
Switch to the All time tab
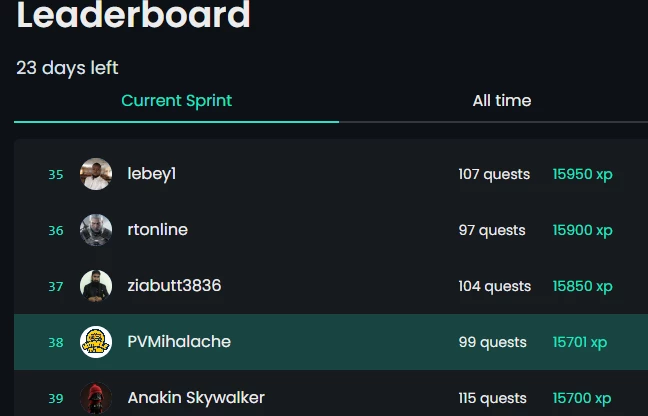pyautogui.click(x=502, y=101)
